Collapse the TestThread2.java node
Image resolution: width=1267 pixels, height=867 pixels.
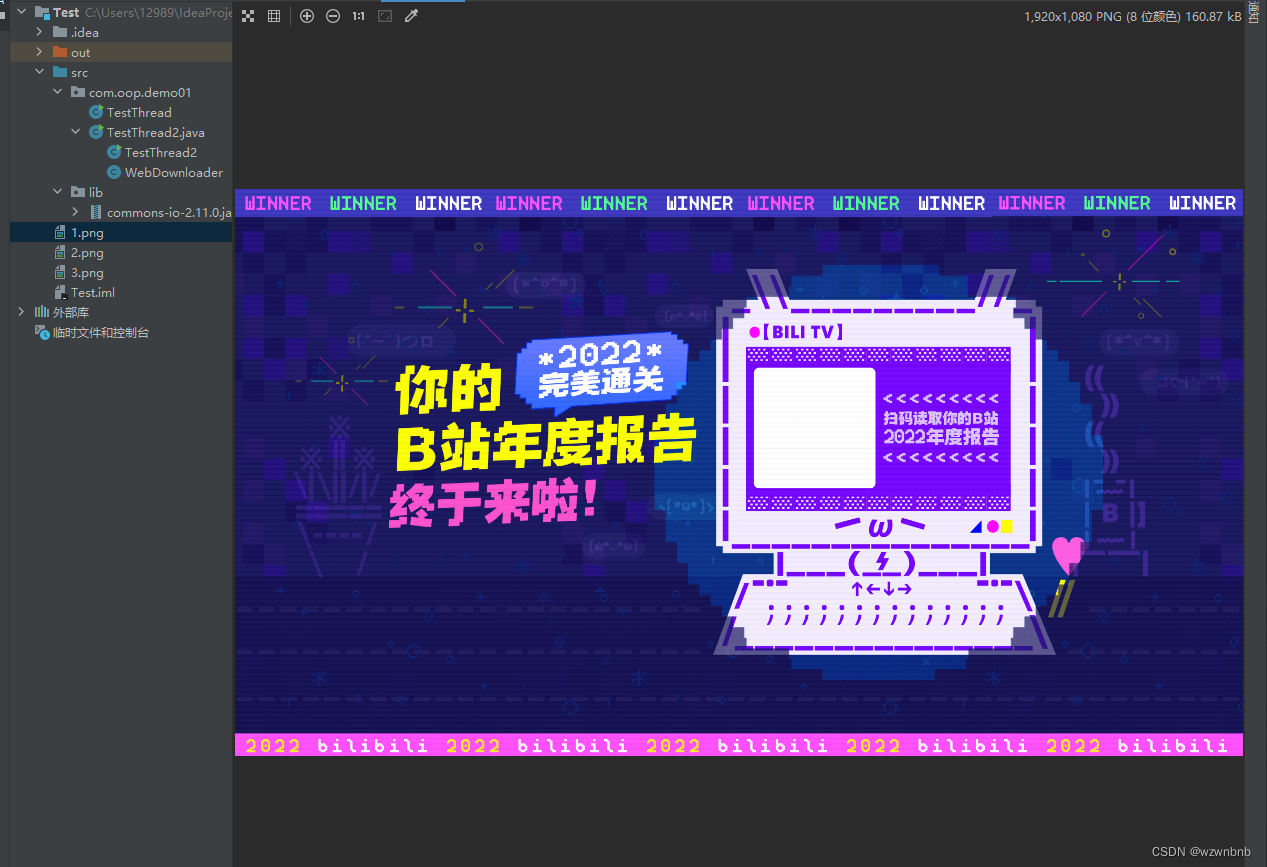(x=75, y=132)
